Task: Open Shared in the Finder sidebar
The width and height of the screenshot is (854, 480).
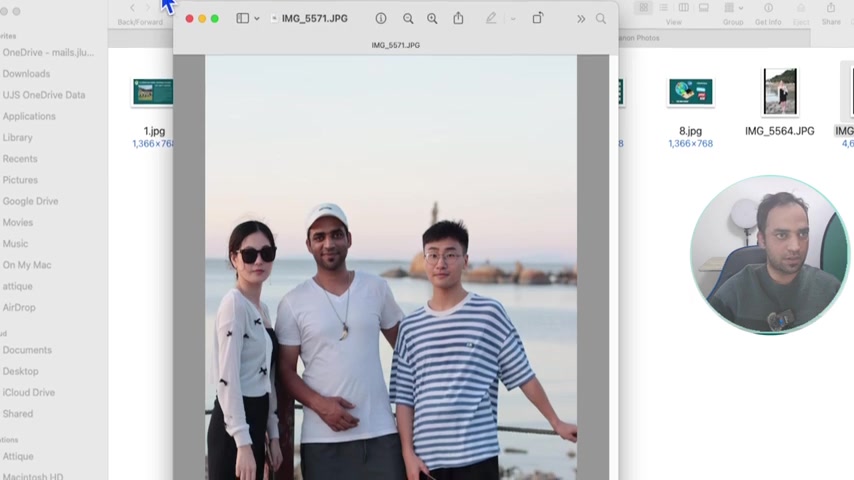Action: click(x=17, y=414)
